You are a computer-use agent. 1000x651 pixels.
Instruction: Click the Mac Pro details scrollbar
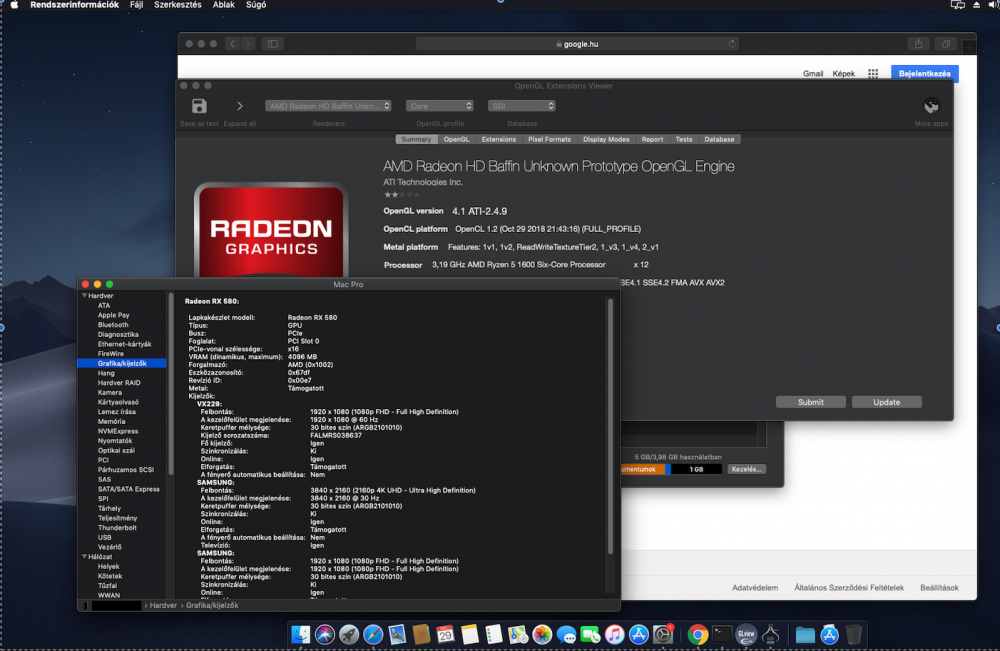(x=610, y=426)
